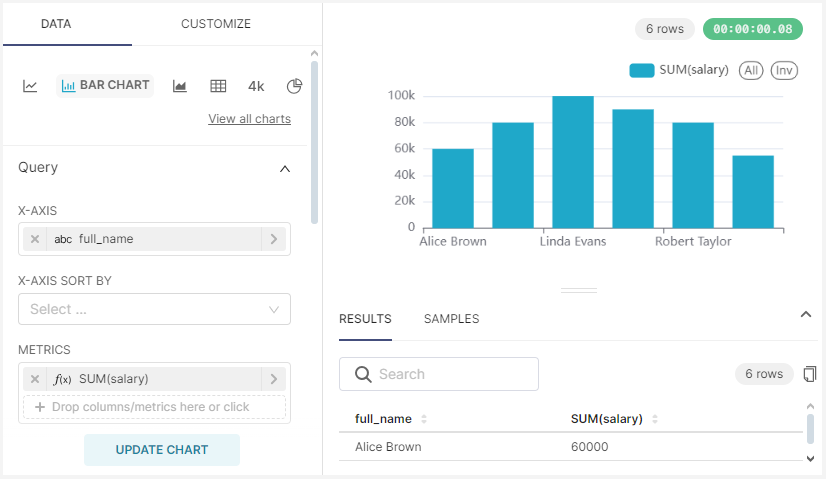Viewport: 826px width, 479px height.
Task: Remove full_name from X-Axis
Action: 35,239
